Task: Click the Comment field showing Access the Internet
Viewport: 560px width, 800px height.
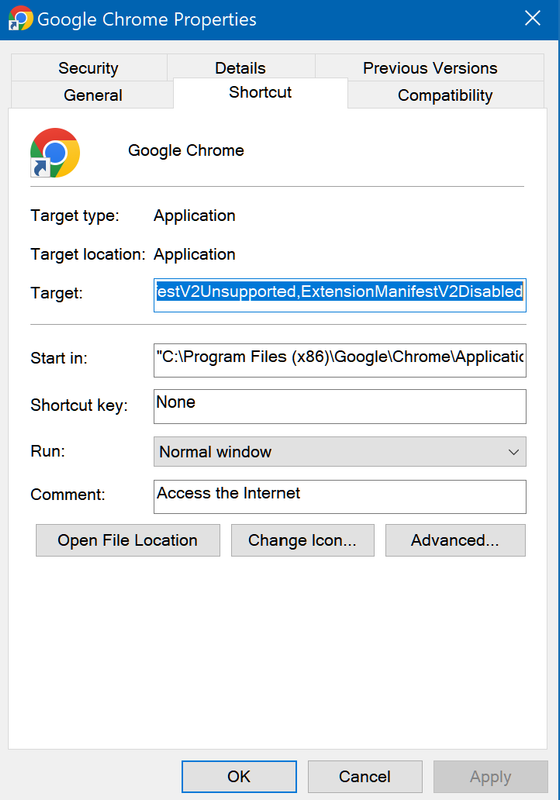Action: pos(340,496)
